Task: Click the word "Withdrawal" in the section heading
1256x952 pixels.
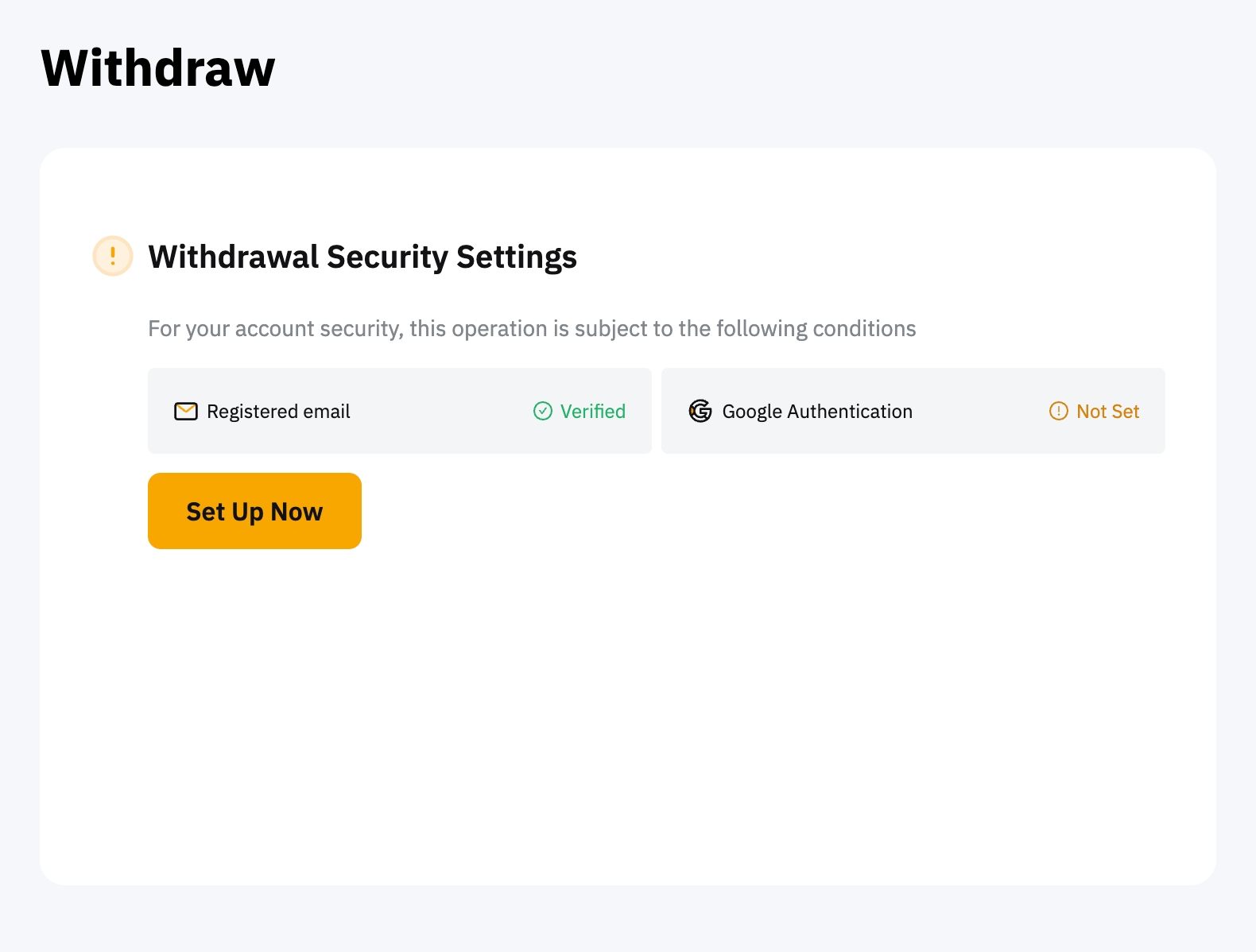Action: coord(234,257)
